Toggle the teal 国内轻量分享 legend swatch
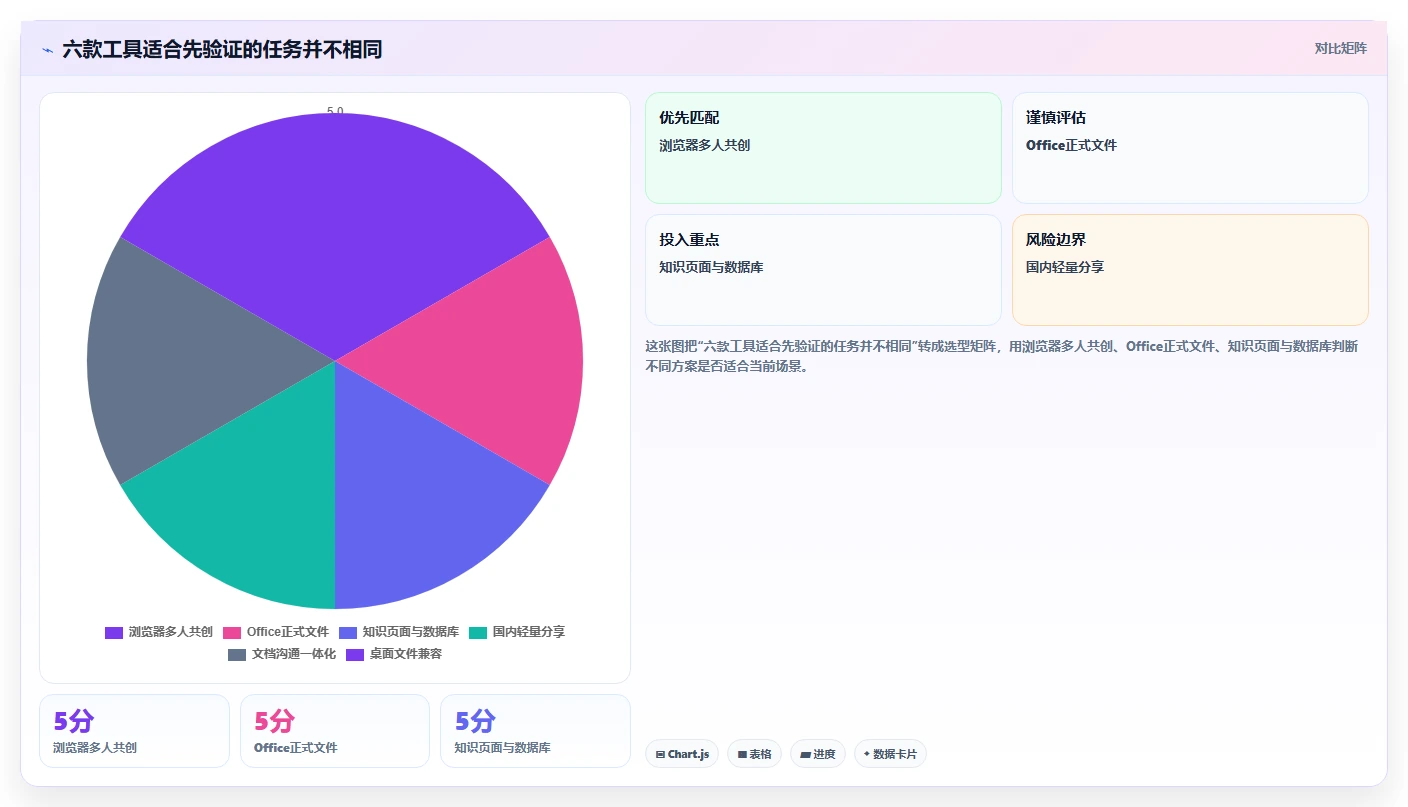The height and width of the screenshot is (807, 1408). pos(478,632)
